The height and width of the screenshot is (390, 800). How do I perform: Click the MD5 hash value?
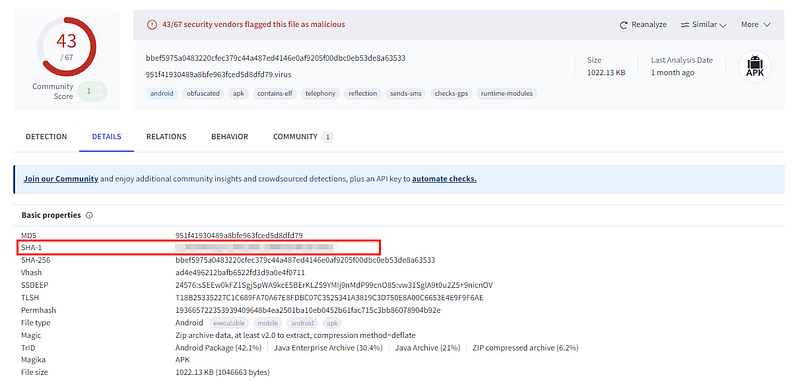(239, 235)
